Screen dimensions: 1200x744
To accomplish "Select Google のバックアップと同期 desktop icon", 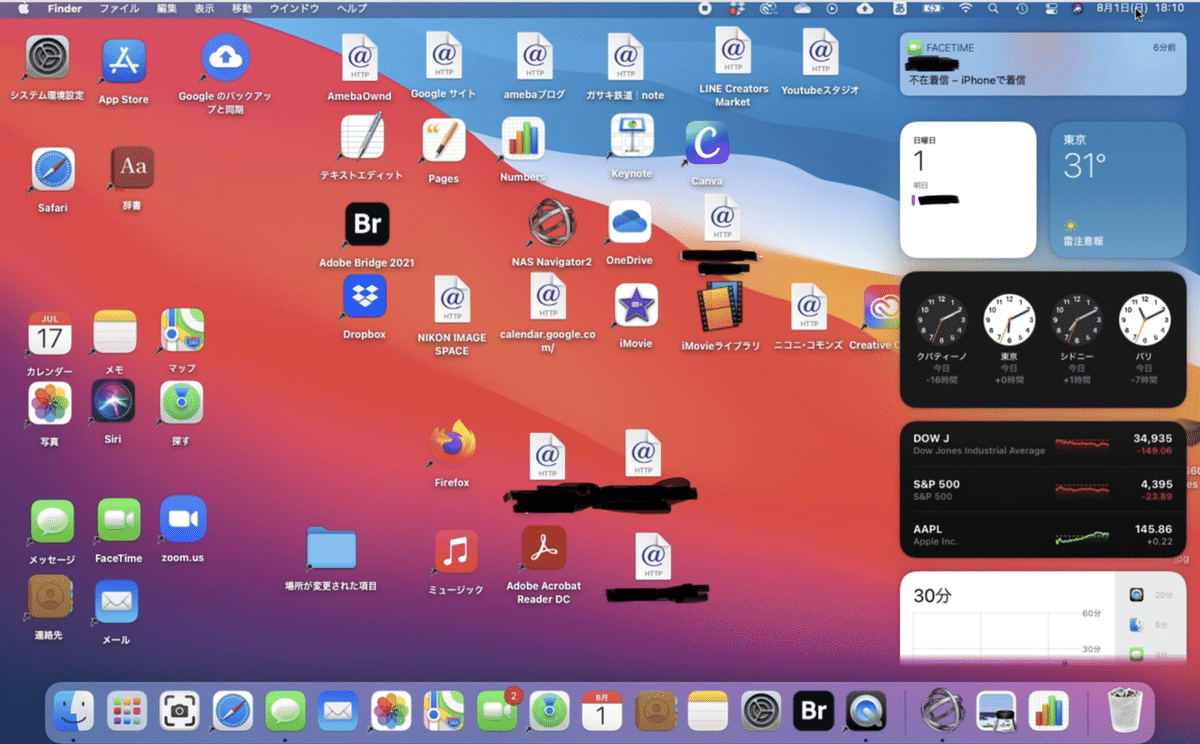I will (225, 58).
